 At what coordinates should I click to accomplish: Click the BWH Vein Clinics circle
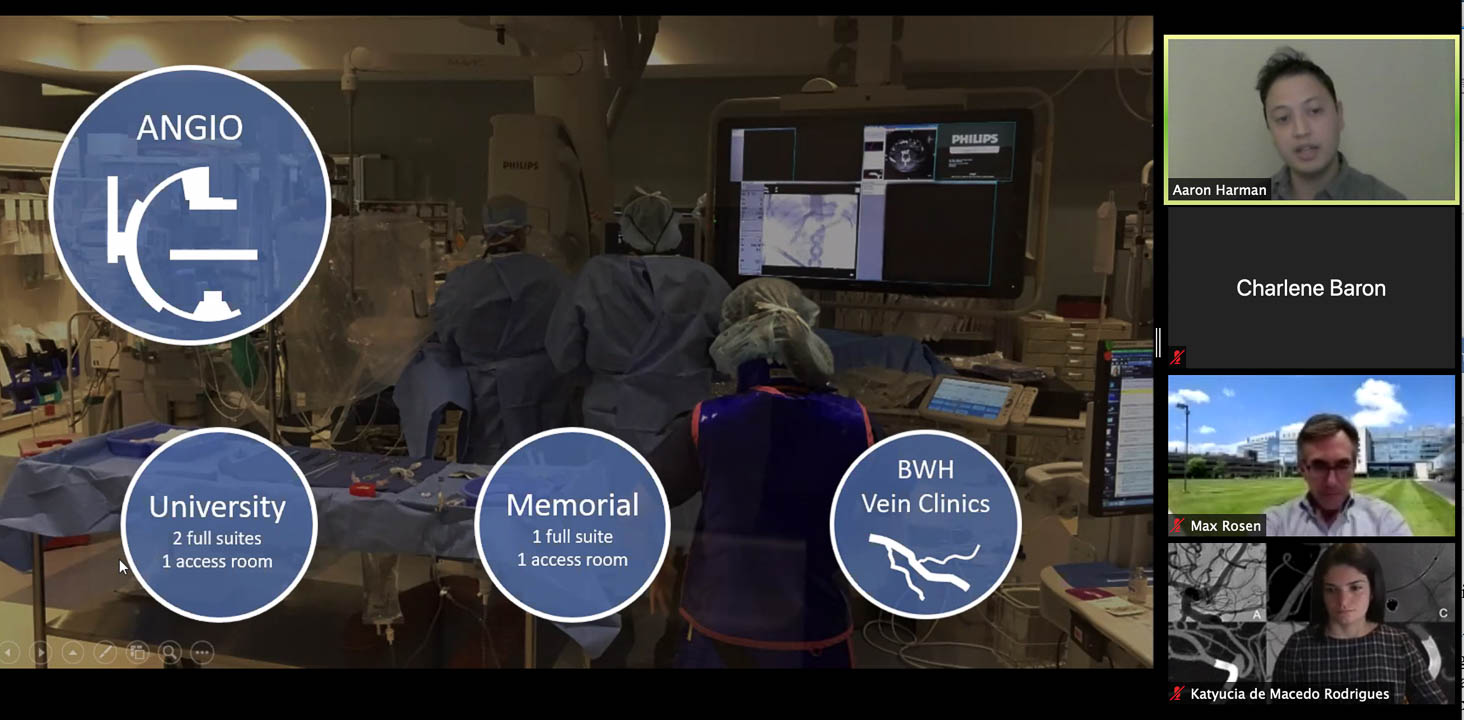(925, 525)
